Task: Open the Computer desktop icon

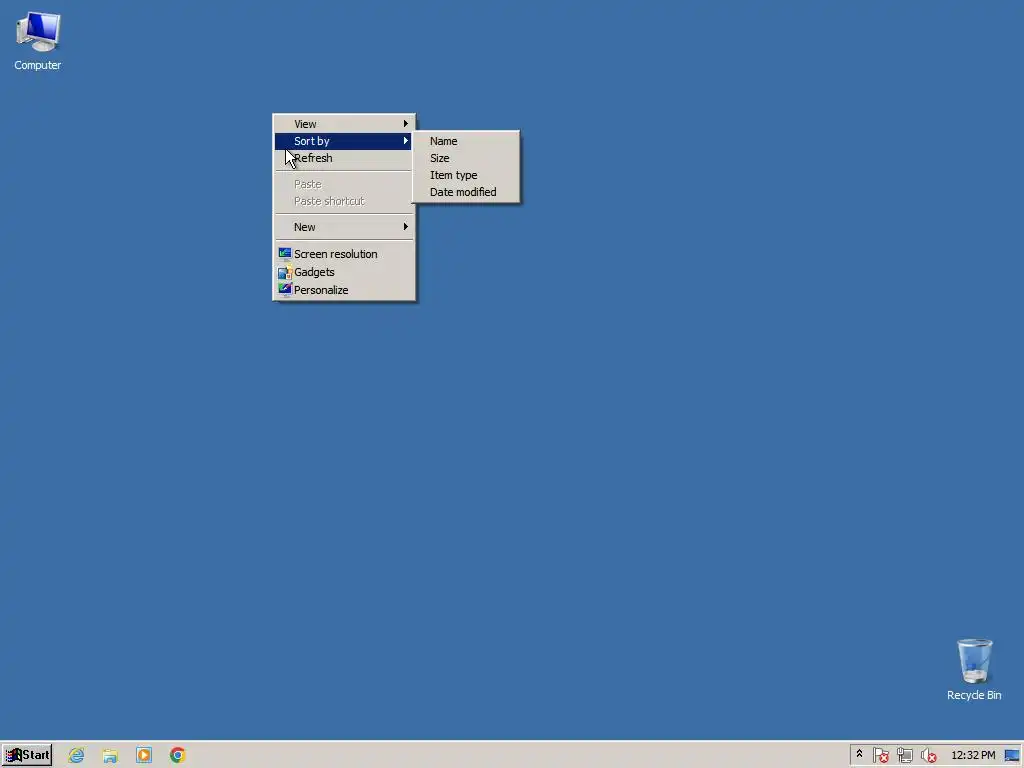Action: (x=38, y=40)
